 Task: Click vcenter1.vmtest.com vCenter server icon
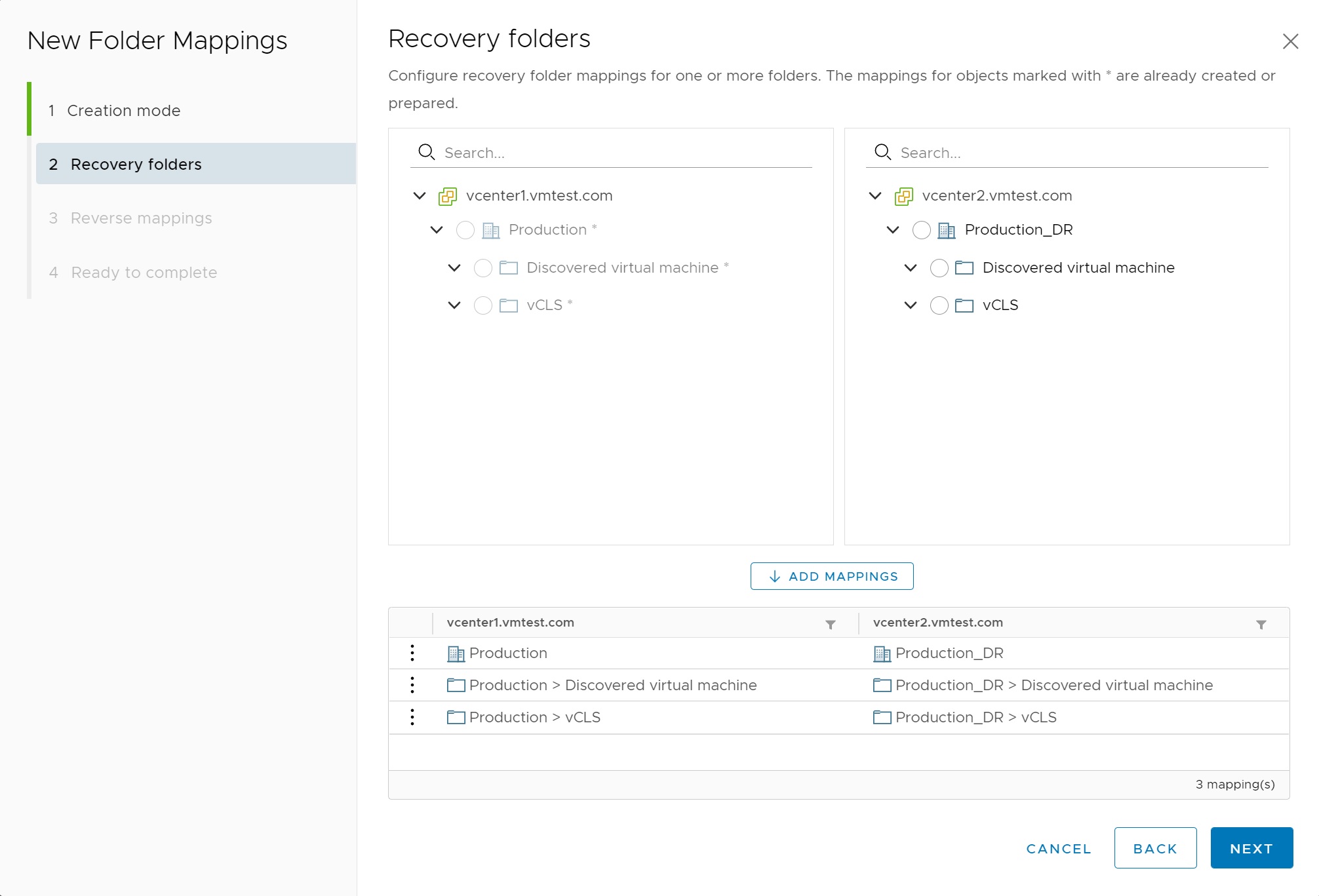coord(448,196)
